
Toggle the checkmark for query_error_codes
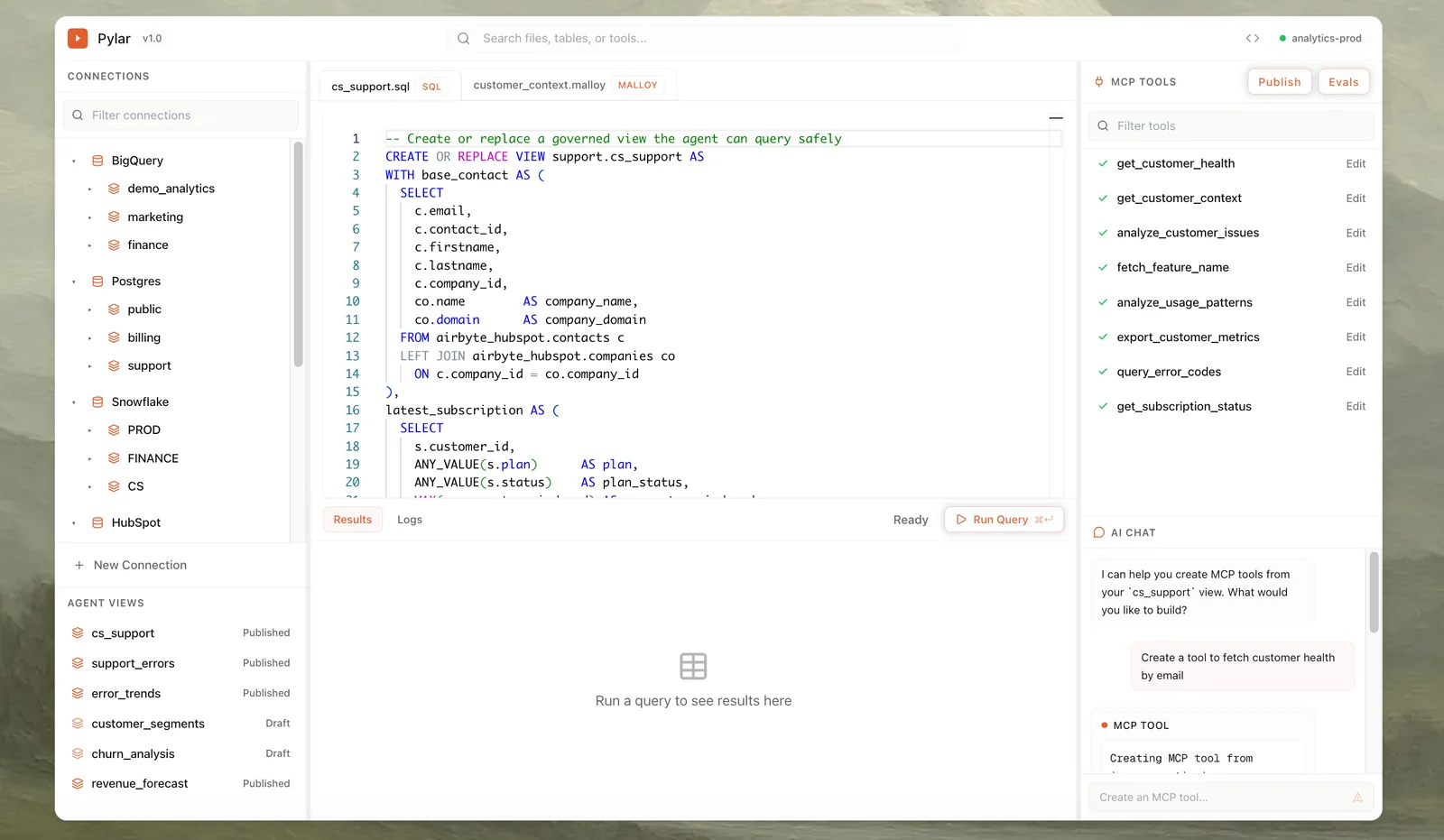(1103, 371)
